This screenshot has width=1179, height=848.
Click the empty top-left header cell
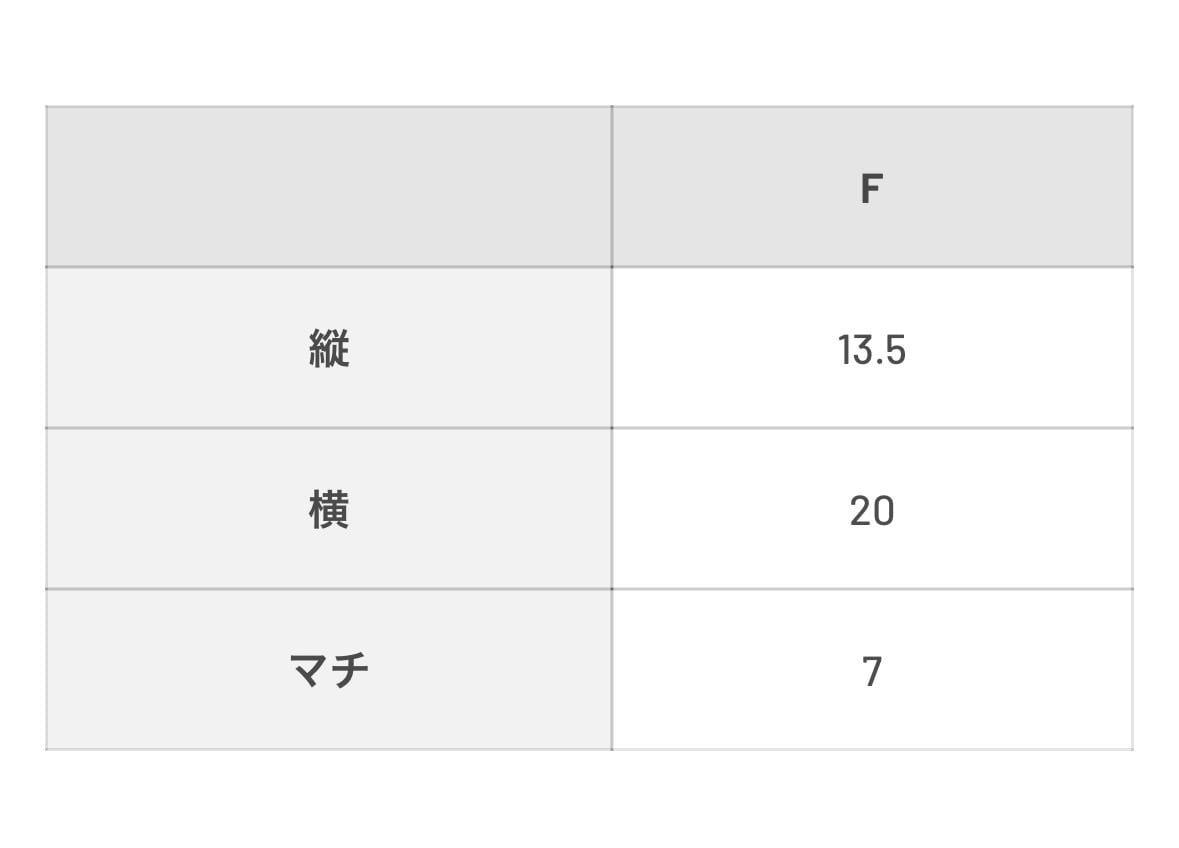pos(328,188)
